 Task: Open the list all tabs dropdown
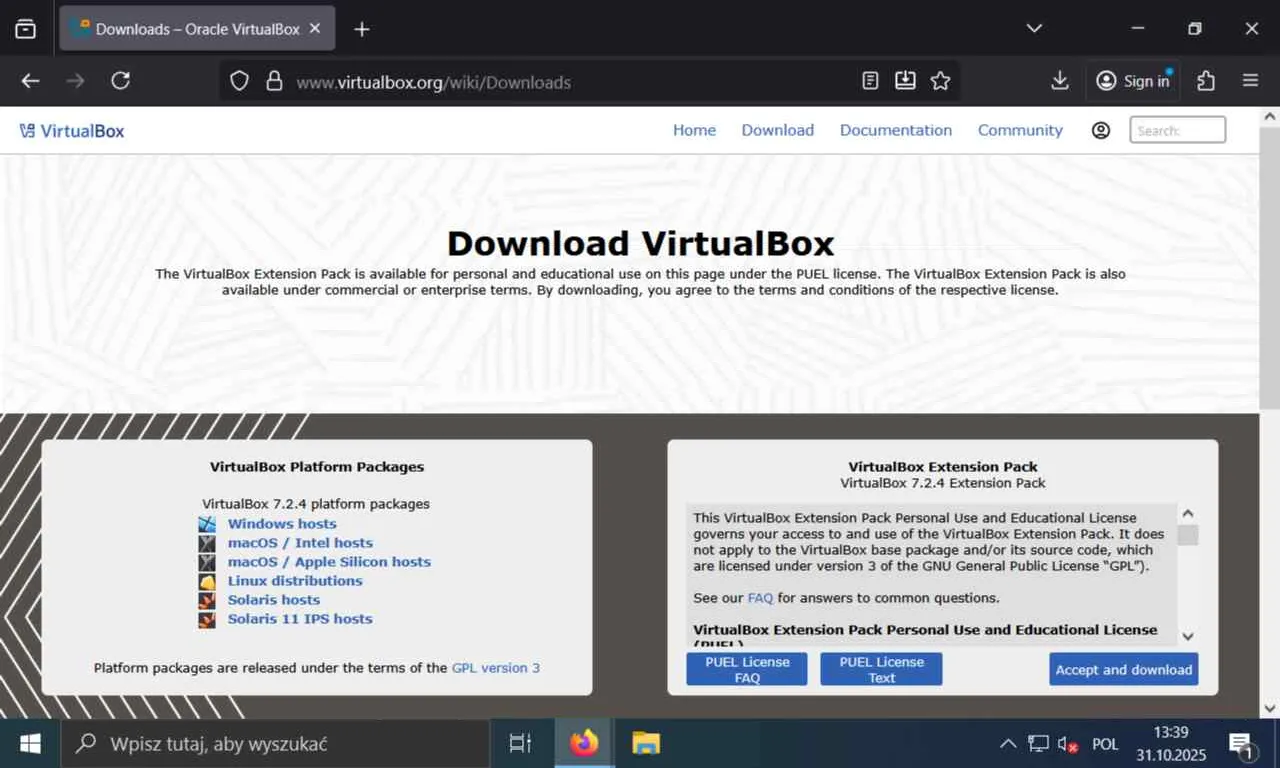click(x=1035, y=29)
